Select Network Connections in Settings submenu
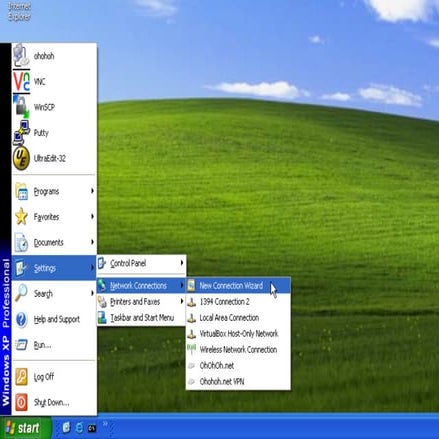Image resolution: width=439 pixels, height=439 pixels. tap(141, 285)
